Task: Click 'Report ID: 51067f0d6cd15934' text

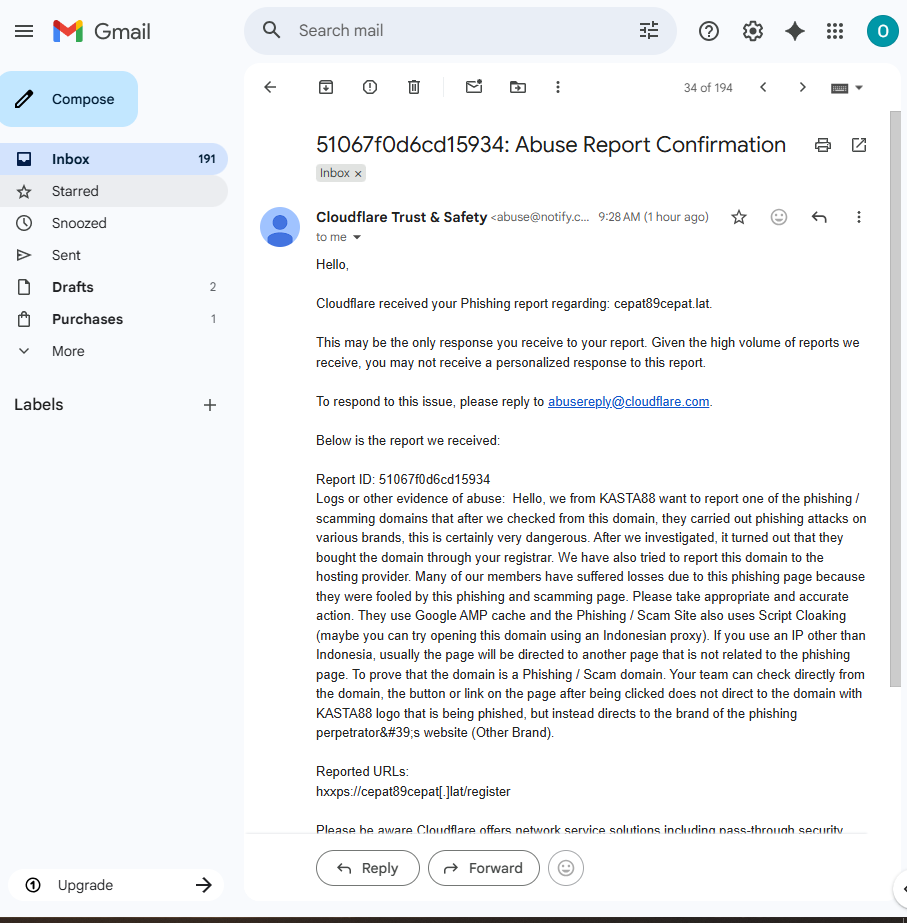Action: pyautogui.click(x=403, y=480)
